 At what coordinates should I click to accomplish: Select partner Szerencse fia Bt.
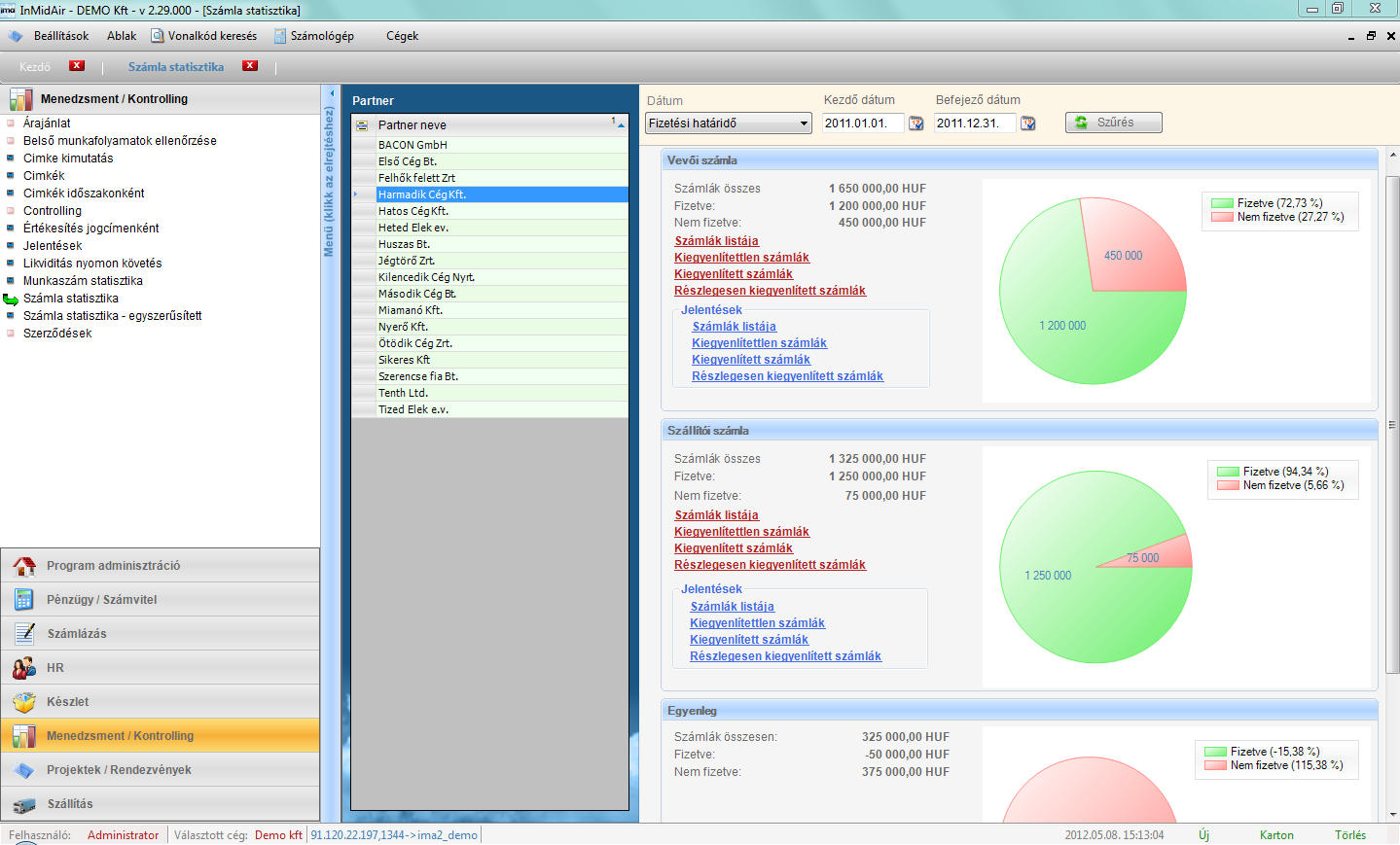502,376
